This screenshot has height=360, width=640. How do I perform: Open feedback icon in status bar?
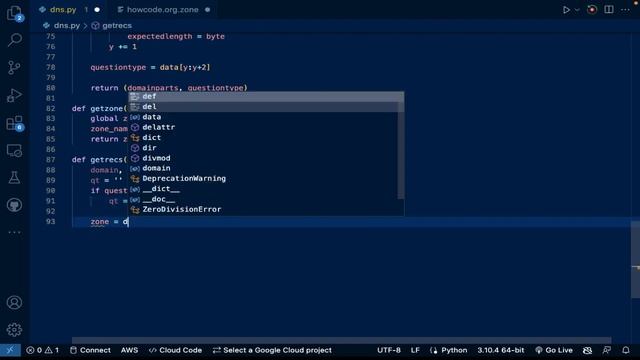pyautogui.click(x=607, y=350)
